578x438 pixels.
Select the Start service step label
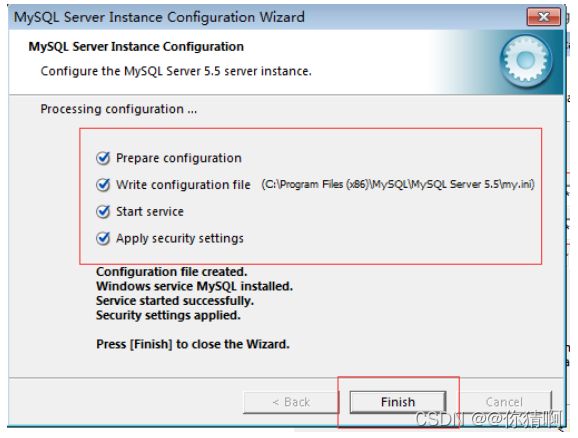(x=150, y=212)
